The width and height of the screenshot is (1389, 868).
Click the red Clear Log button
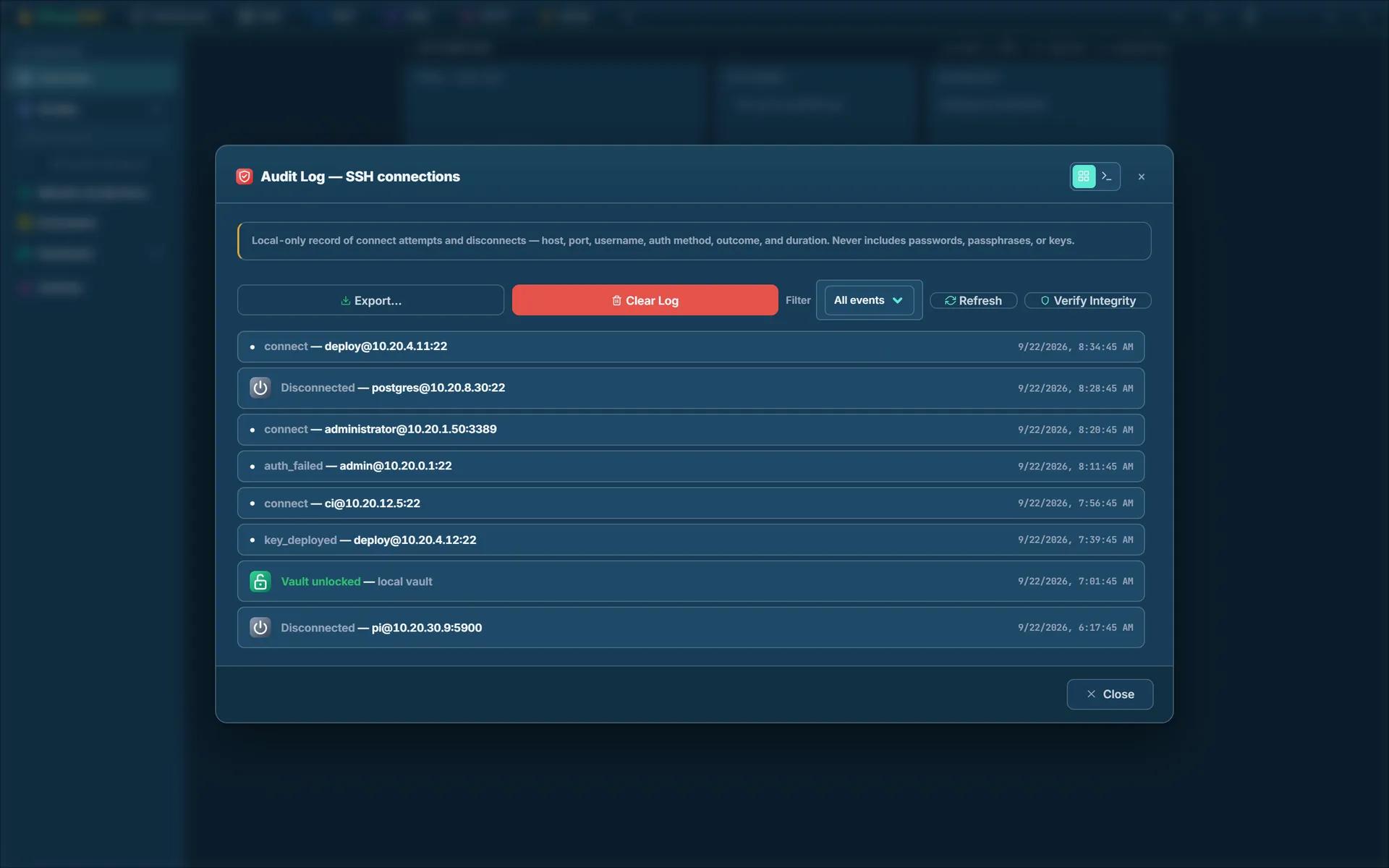pyautogui.click(x=645, y=300)
